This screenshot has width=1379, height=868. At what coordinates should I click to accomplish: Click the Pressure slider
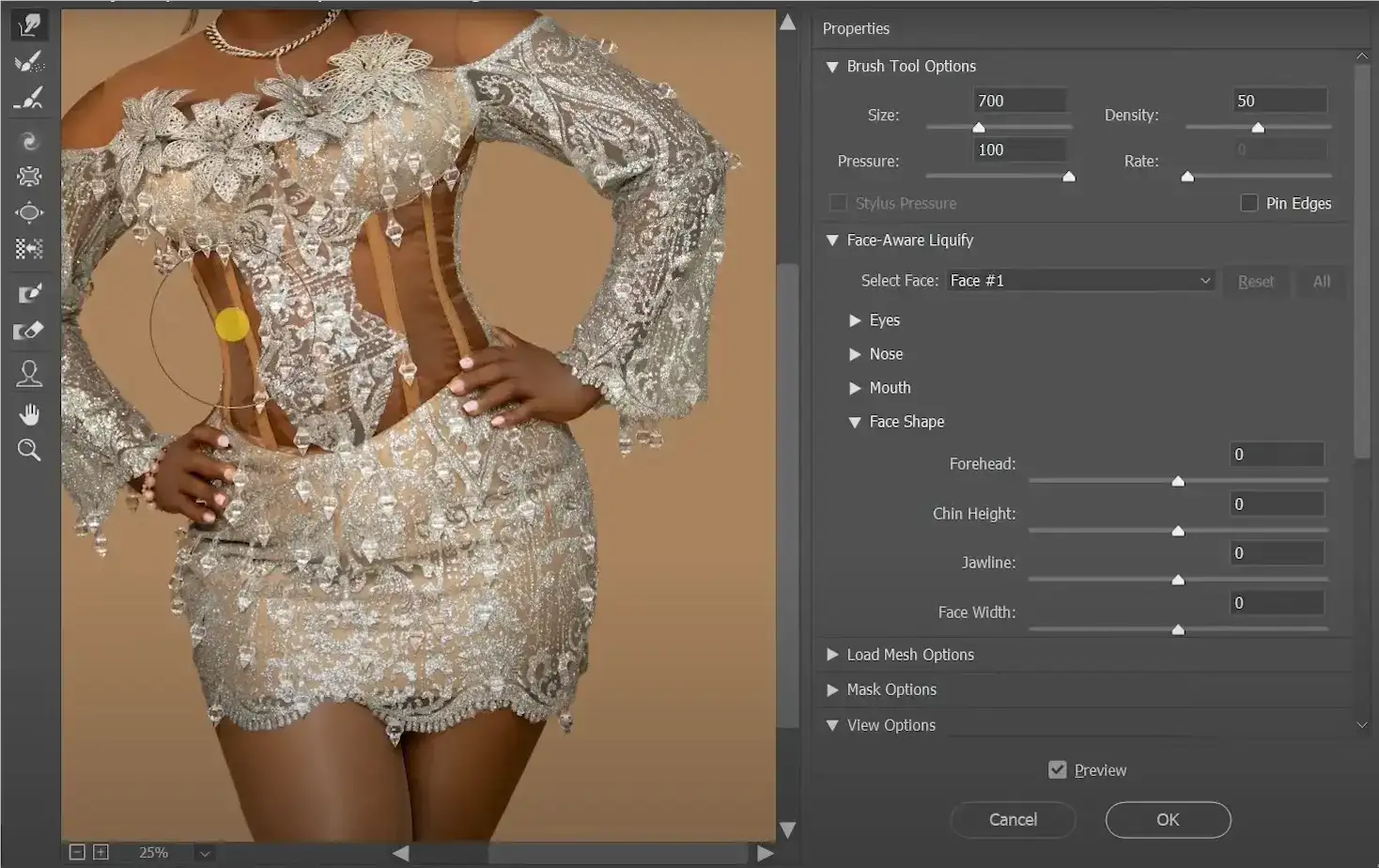999,176
